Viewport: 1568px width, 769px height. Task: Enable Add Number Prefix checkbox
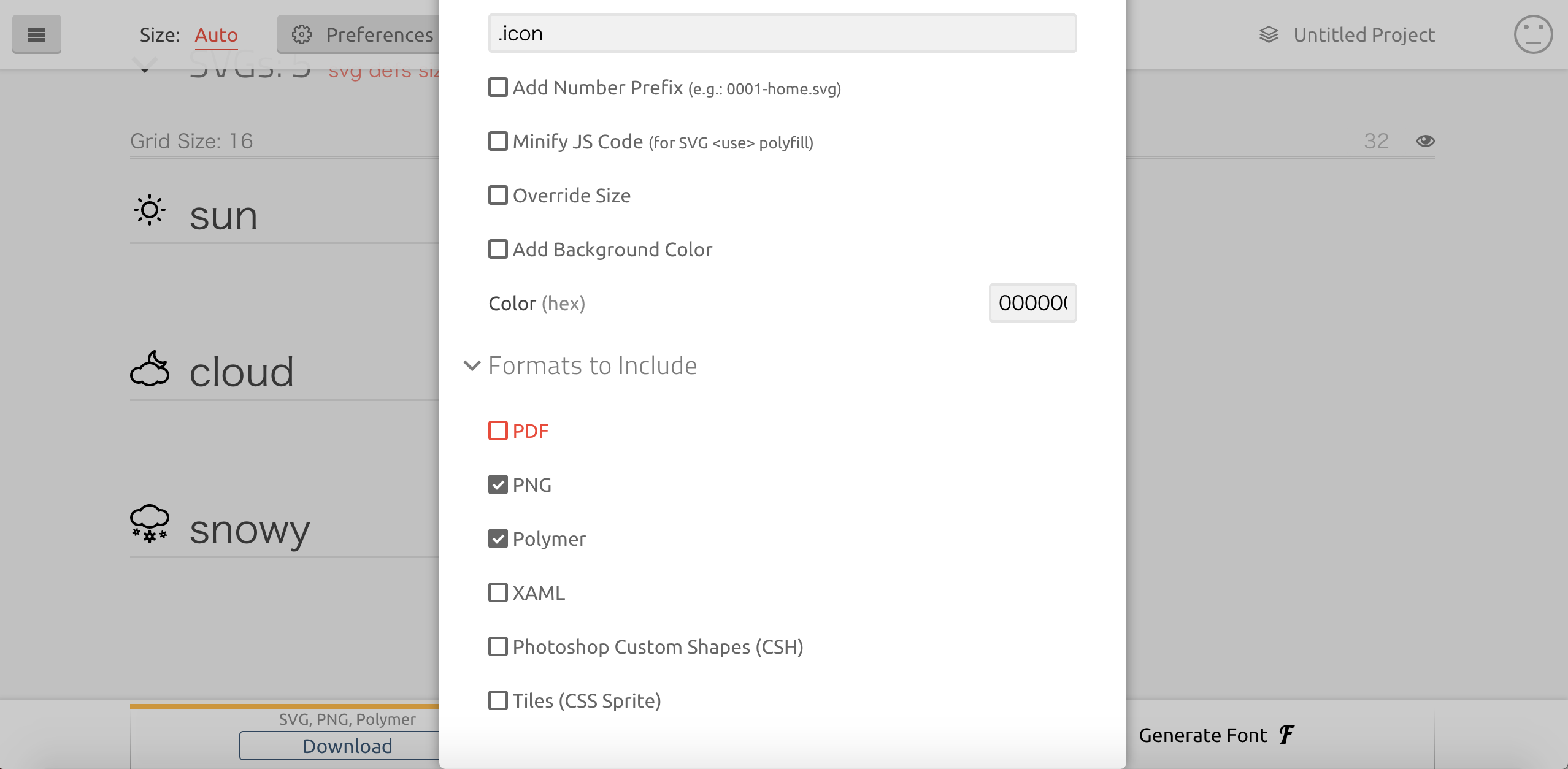498,87
